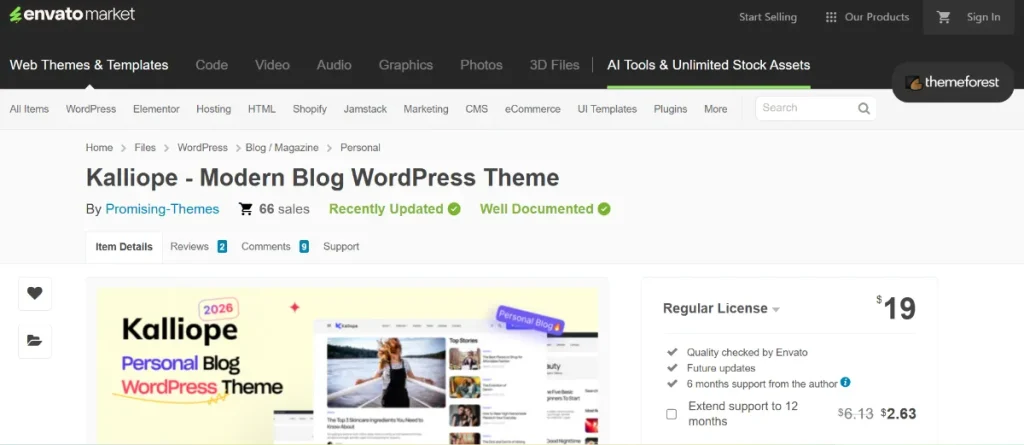
Task: Click the '66 sales' text
Action: tap(284, 209)
